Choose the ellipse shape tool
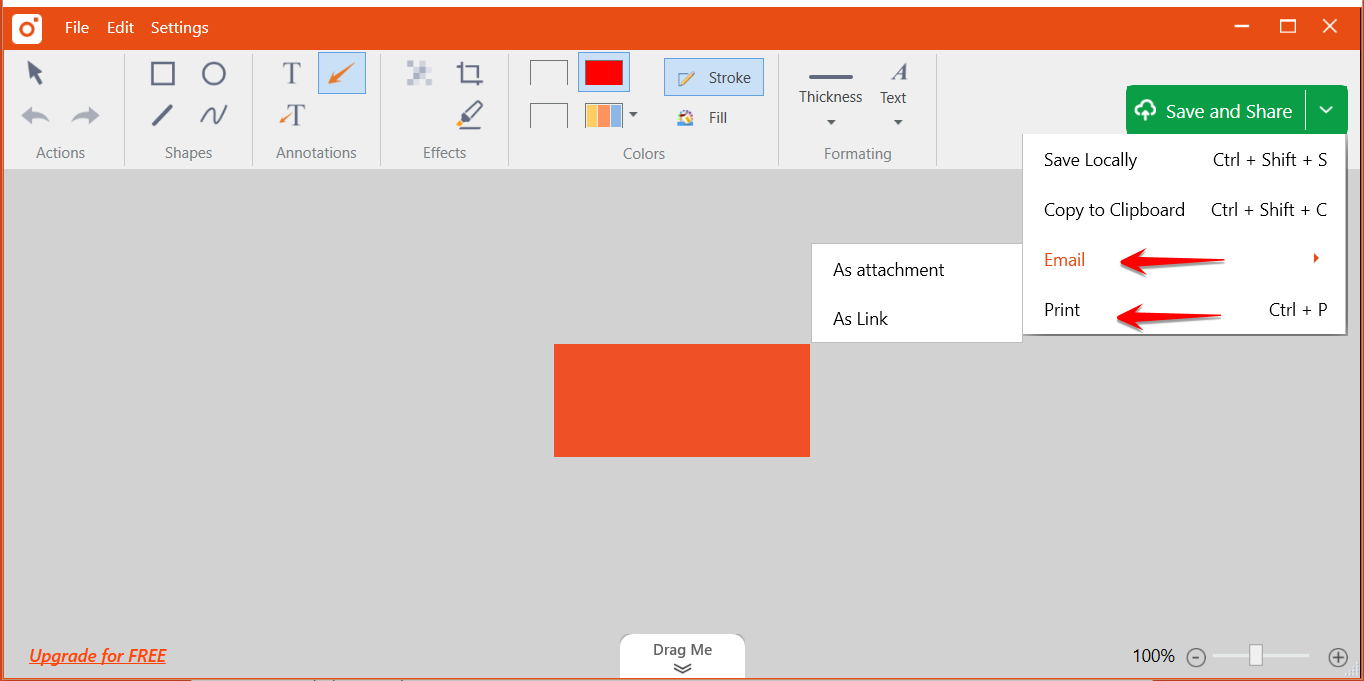The height and width of the screenshot is (681, 1364). click(x=214, y=74)
